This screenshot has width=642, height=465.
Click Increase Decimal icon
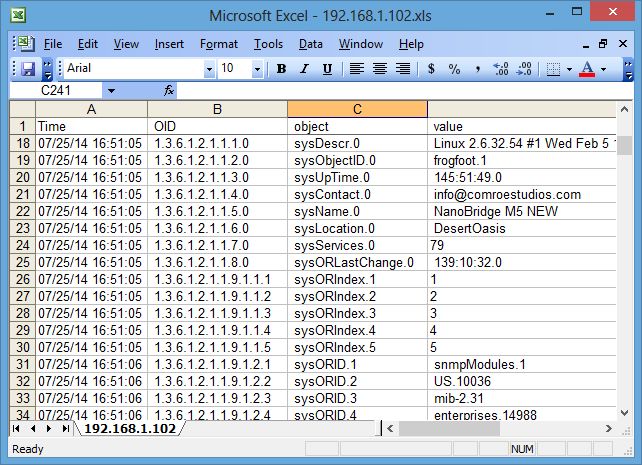[500, 69]
